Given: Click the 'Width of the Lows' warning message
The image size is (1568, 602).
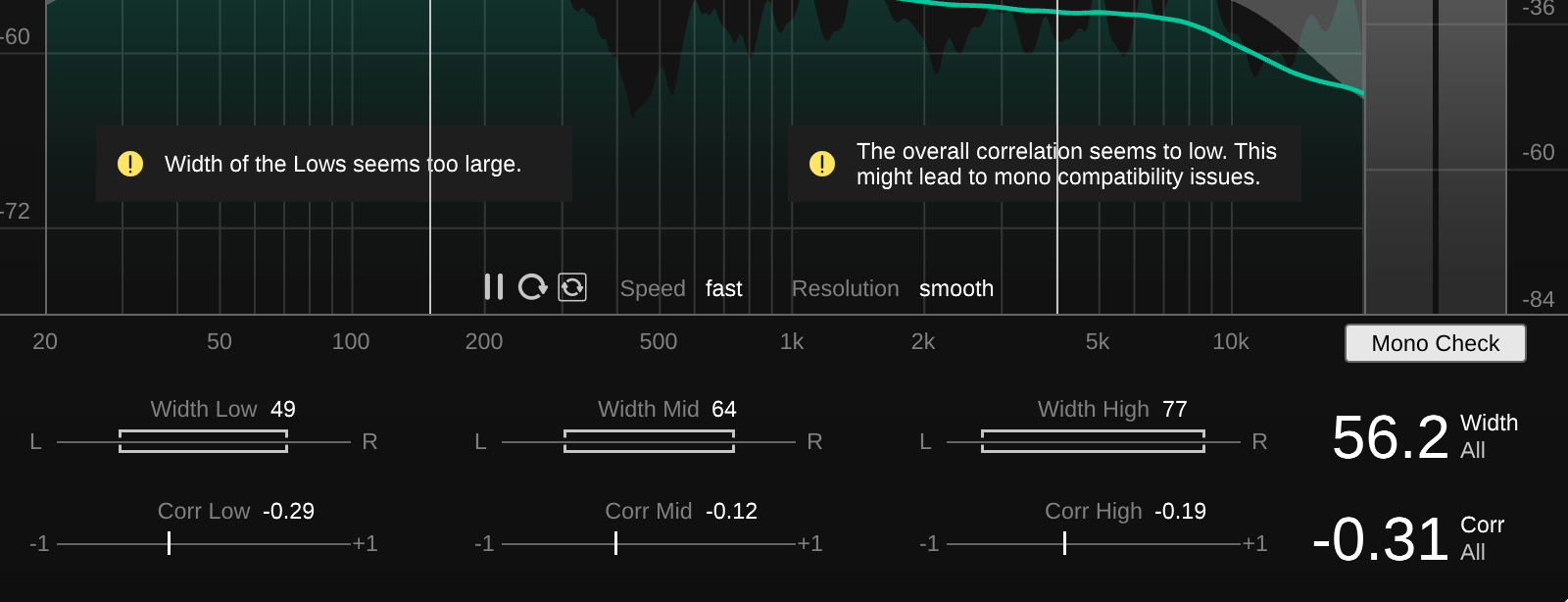Looking at the screenshot, I should tap(342, 165).
